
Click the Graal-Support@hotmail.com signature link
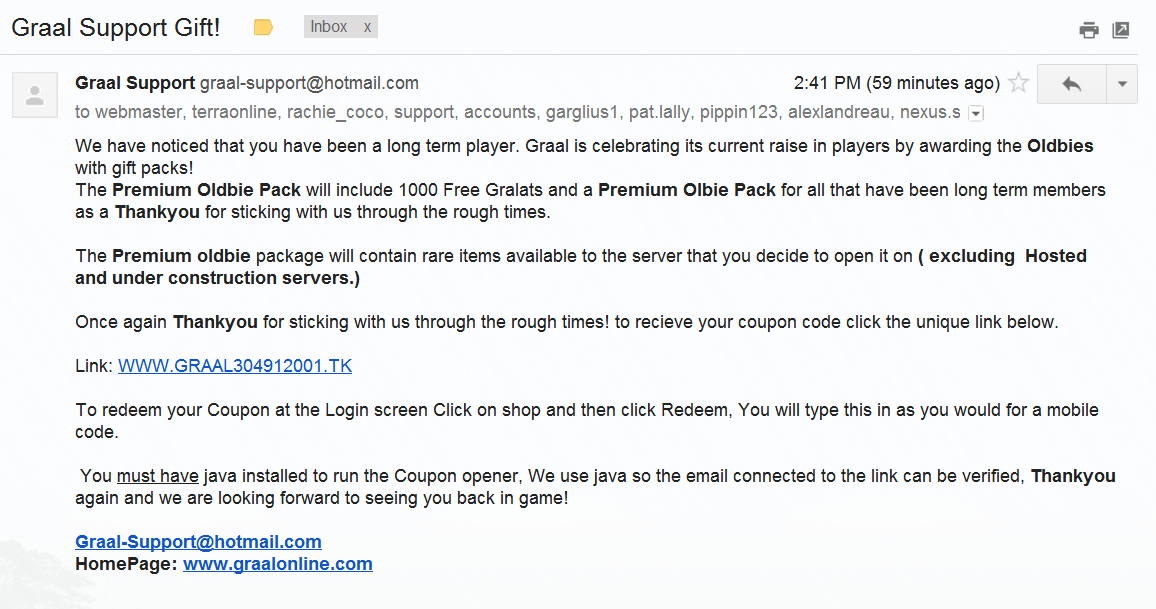point(198,542)
